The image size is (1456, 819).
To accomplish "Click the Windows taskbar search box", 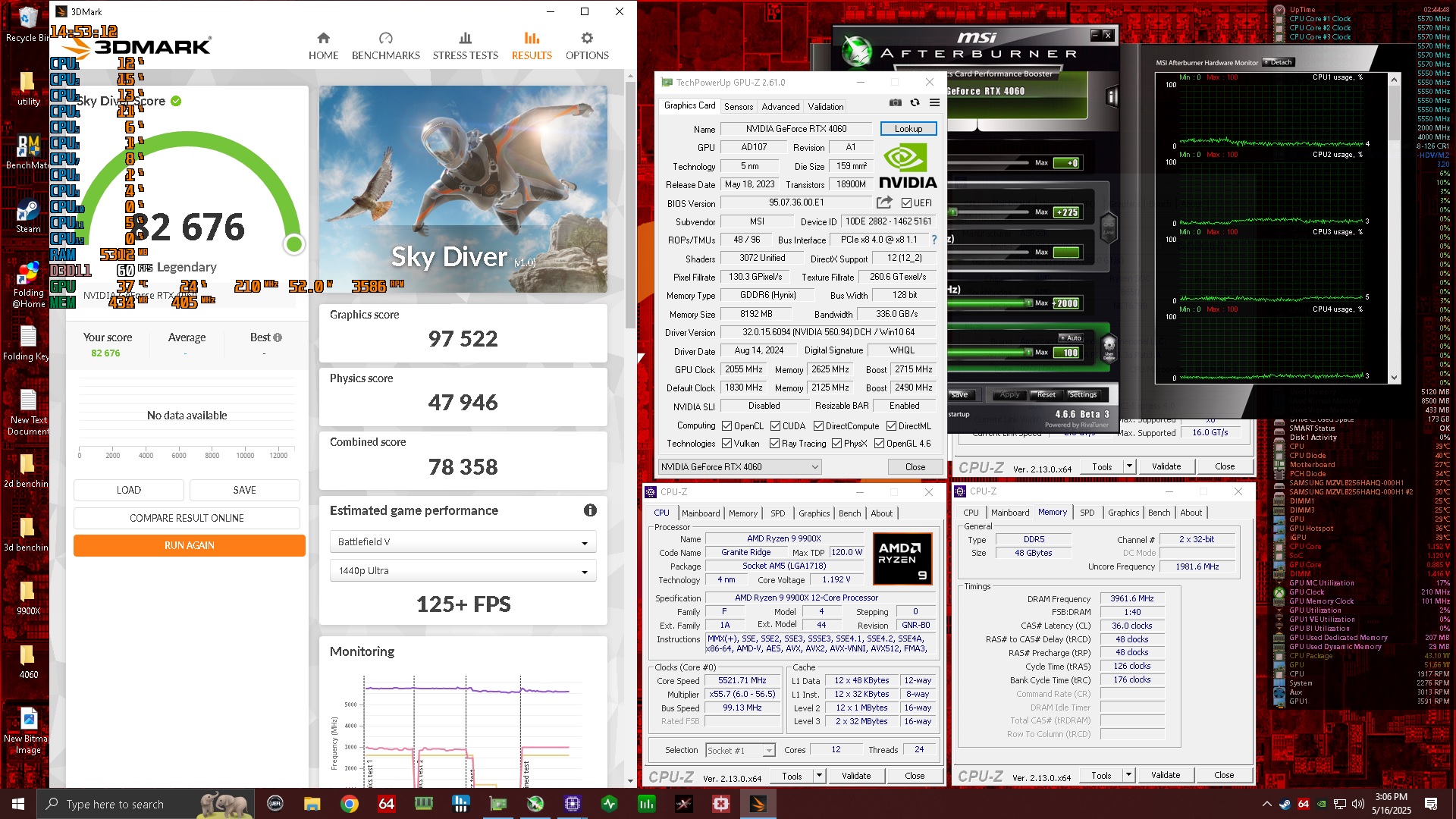I will 146,804.
